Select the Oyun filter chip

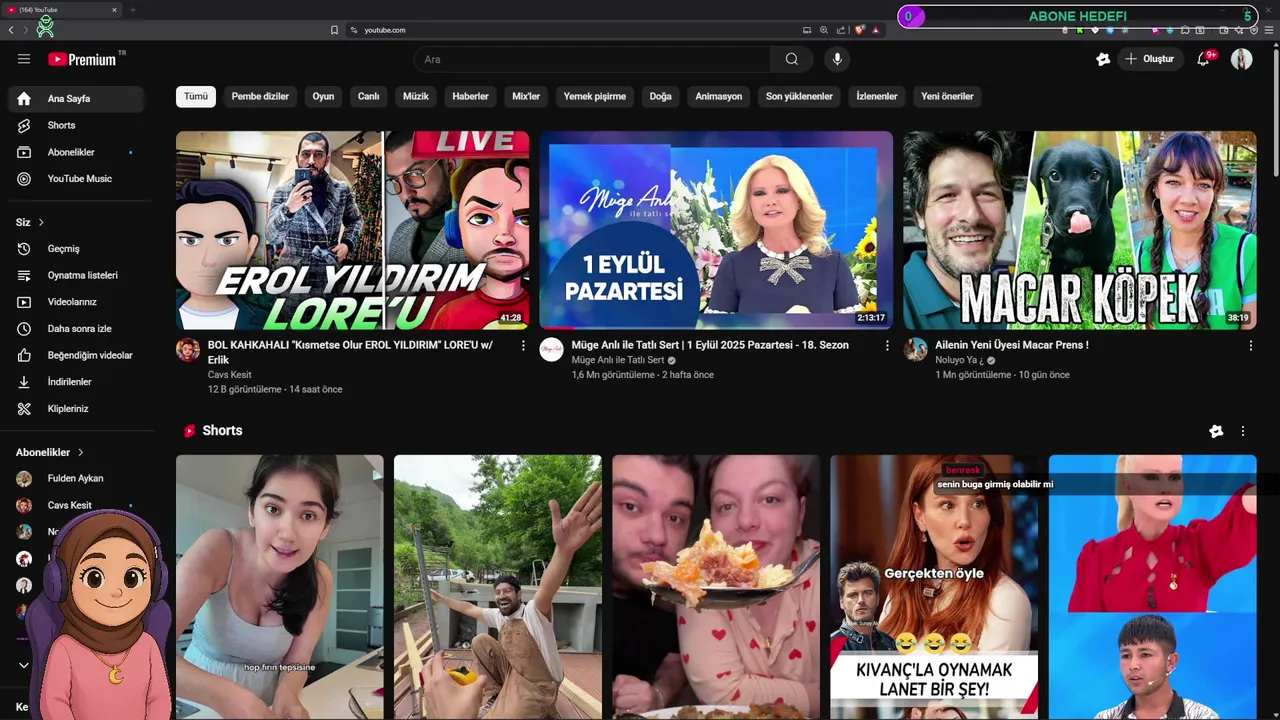click(323, 97)
